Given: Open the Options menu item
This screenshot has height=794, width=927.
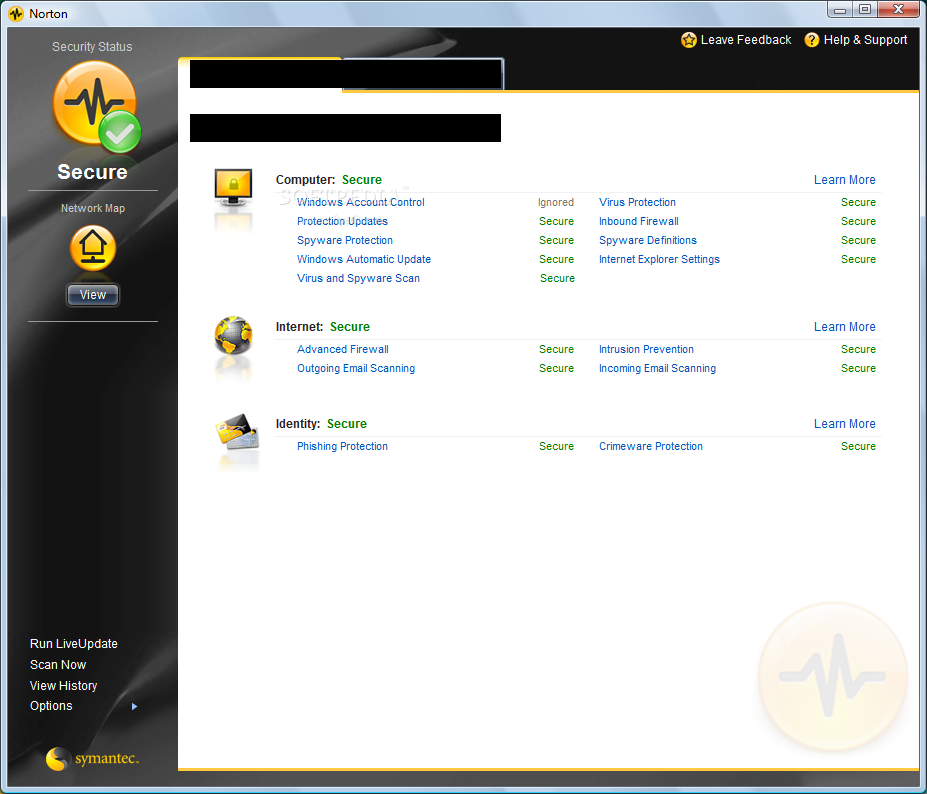Looking at the screenshot, I should click(51, 706).
